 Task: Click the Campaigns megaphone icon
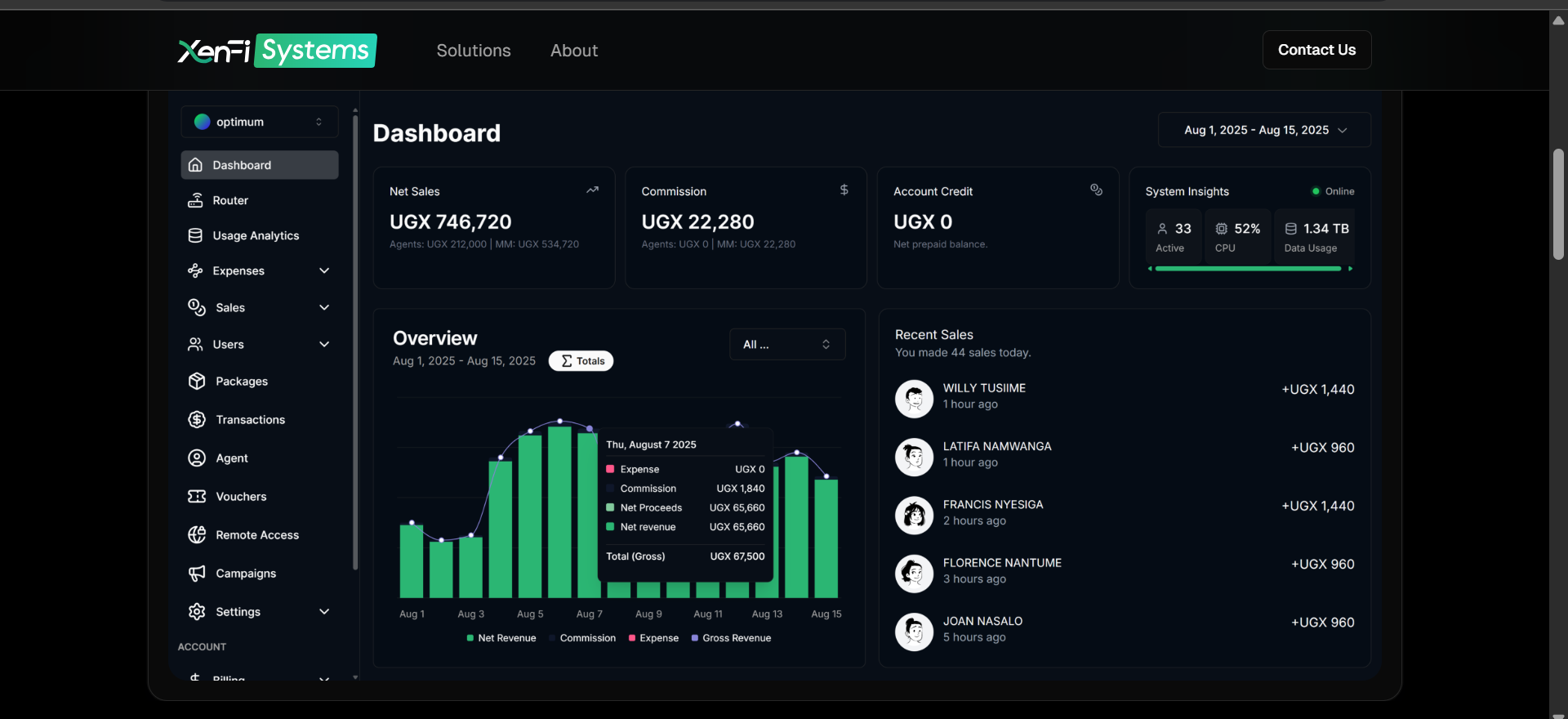[197, 573]
